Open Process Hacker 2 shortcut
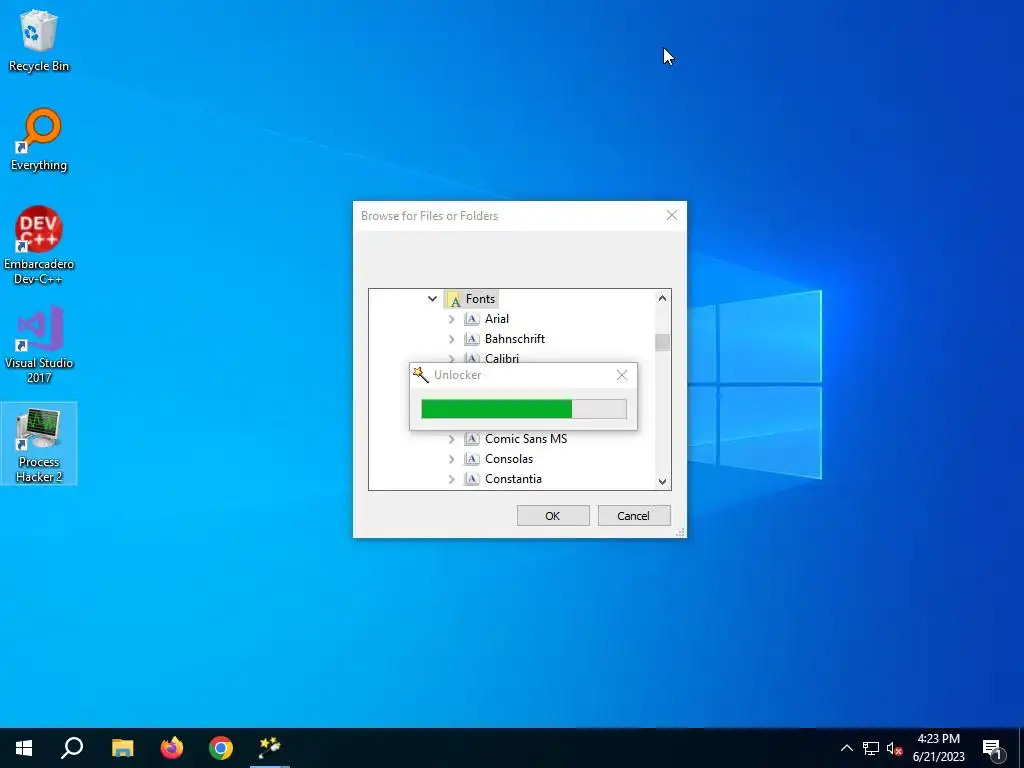This screenshot has width=1024, height=768. coord(39,444)
